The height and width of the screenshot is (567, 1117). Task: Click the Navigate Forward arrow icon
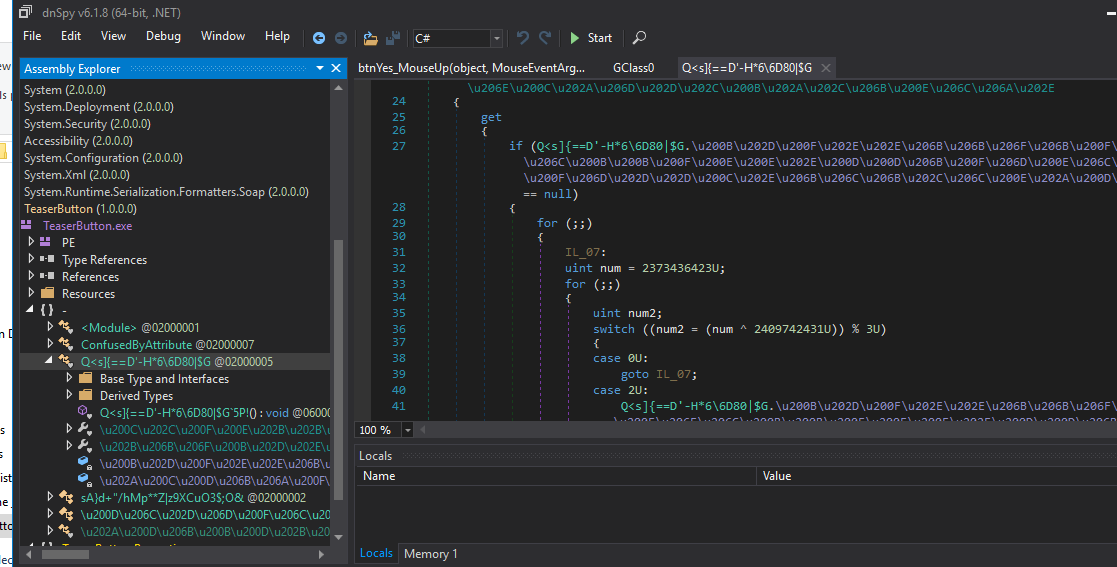341,38
